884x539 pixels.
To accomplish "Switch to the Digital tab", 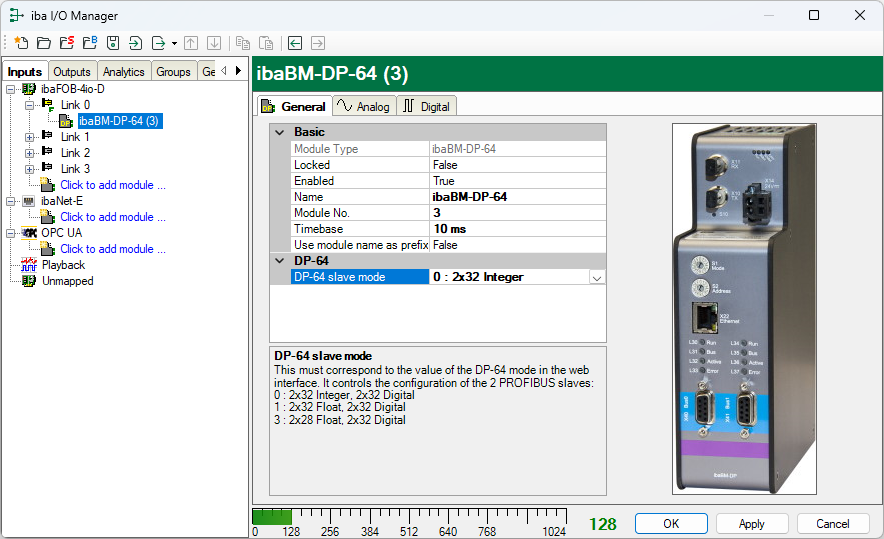I will click(426, 107).
